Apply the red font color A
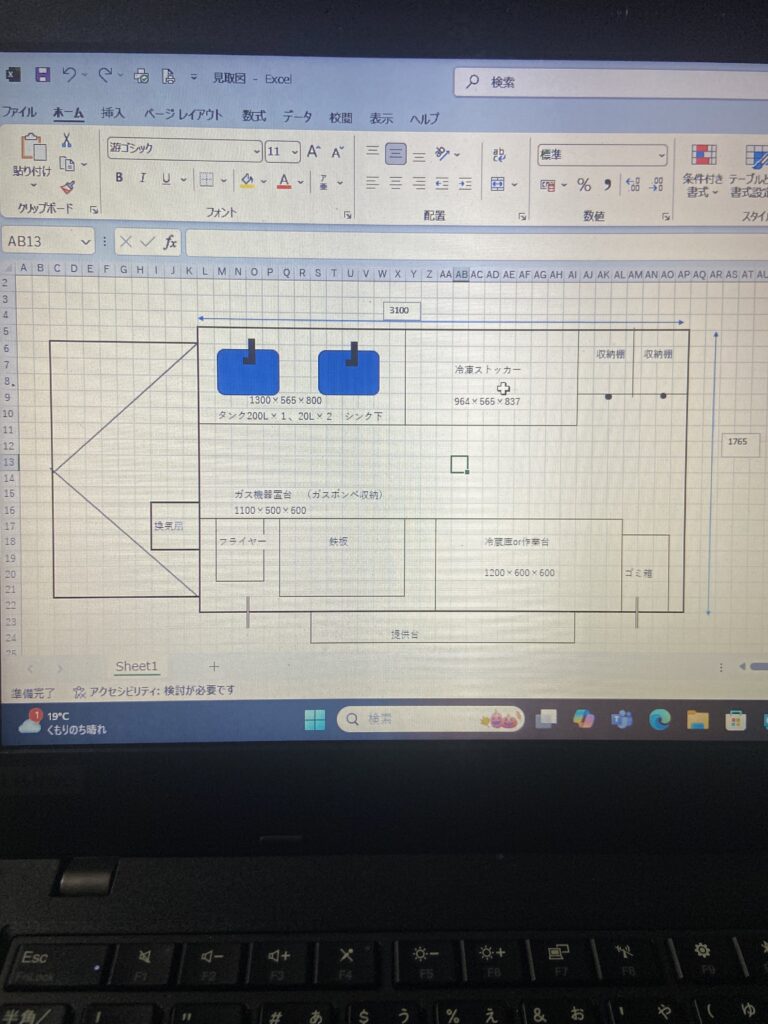 (x=283, y=181)
